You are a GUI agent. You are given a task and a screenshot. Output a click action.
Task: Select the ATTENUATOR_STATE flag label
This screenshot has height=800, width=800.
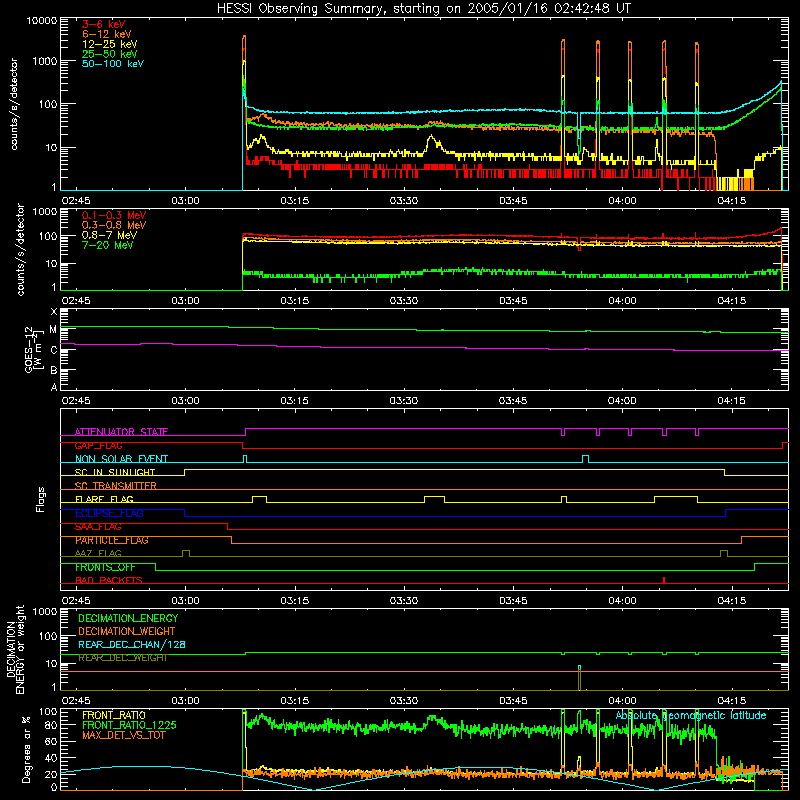click(121, 432)
